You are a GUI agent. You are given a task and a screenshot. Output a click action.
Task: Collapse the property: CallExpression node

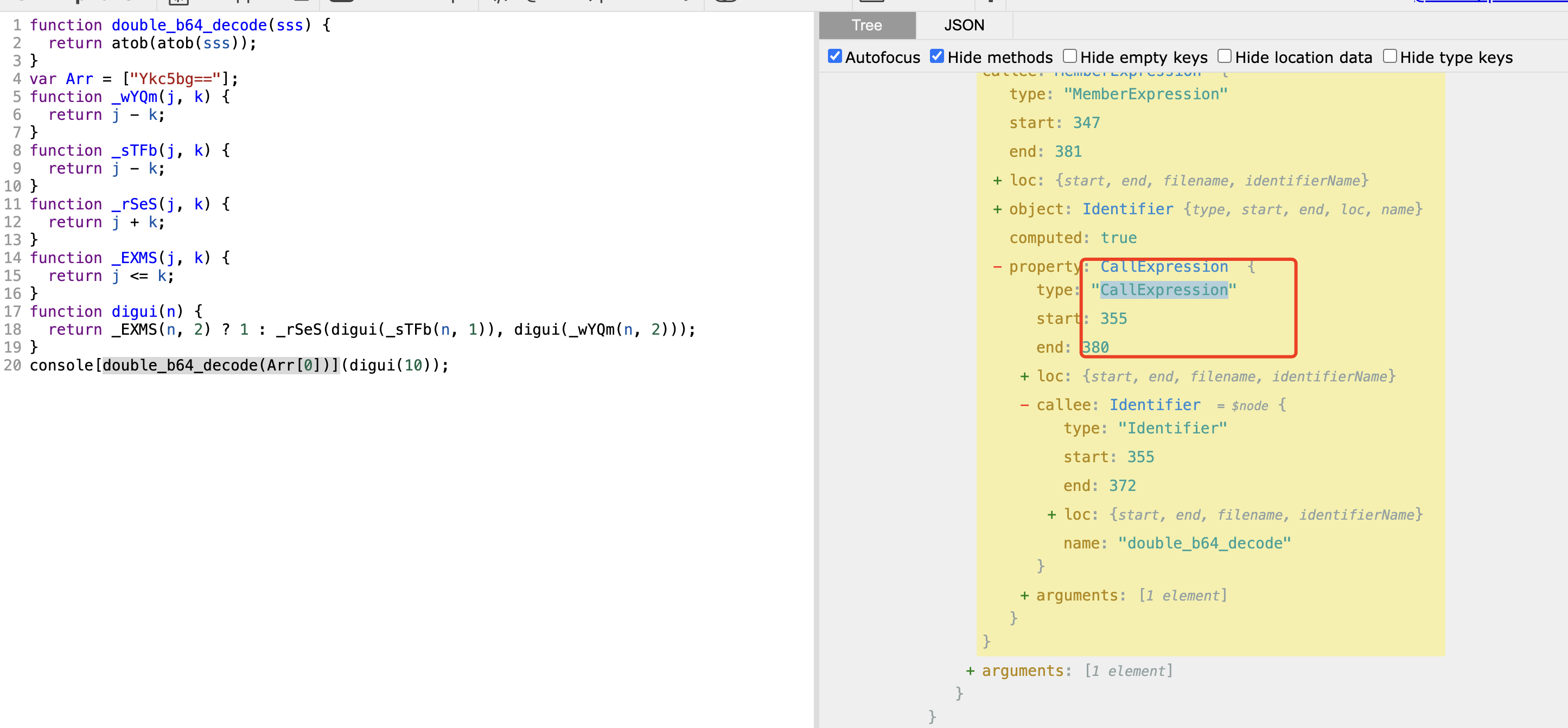[x=997, y=266]
